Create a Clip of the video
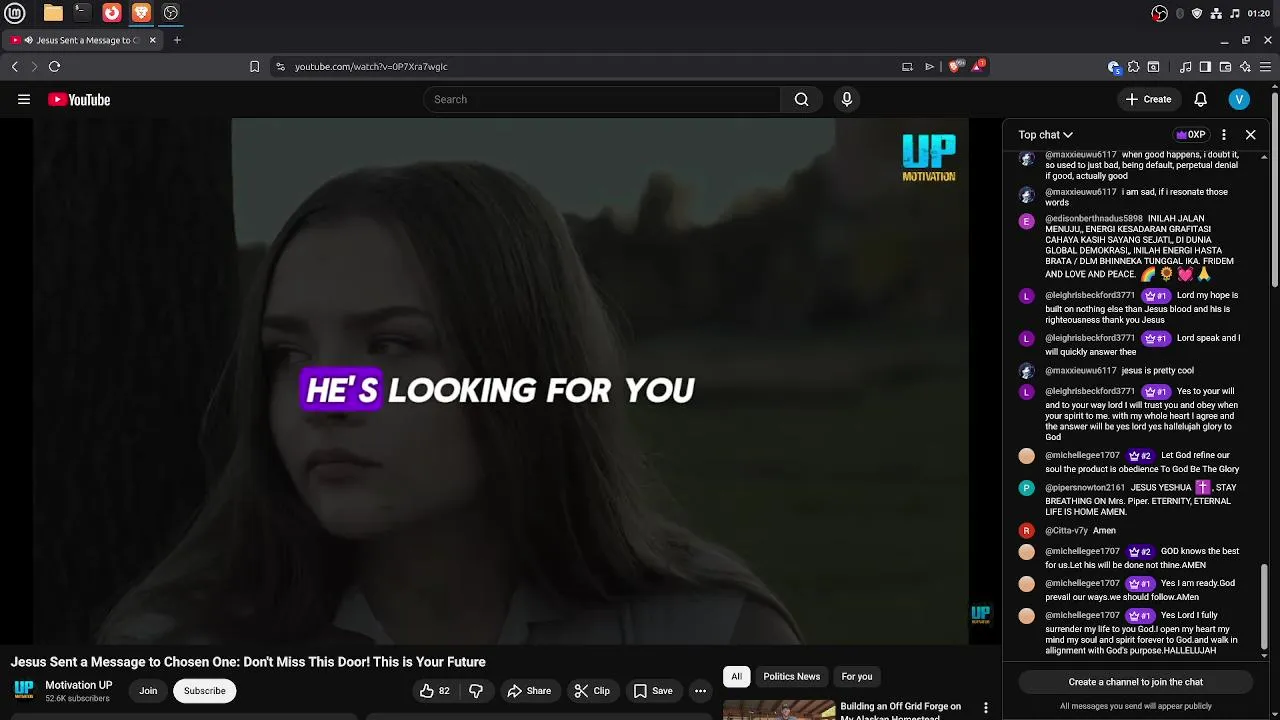1280x720 pixels. [592, 691]
